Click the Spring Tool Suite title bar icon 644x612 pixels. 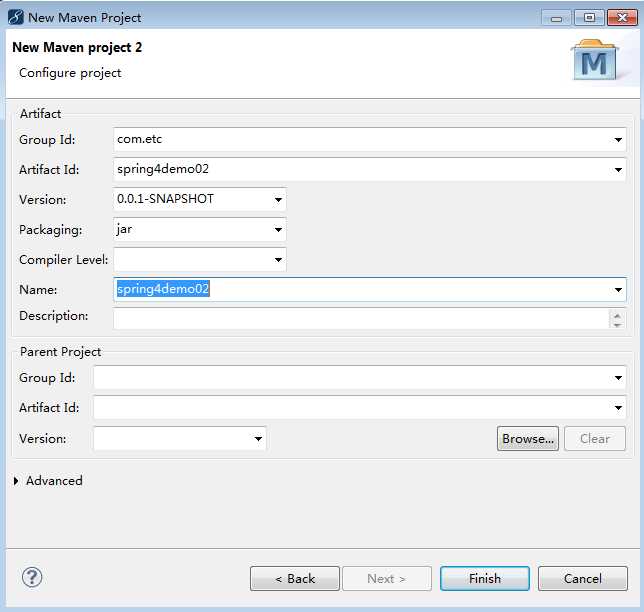(x=16, y=17)
